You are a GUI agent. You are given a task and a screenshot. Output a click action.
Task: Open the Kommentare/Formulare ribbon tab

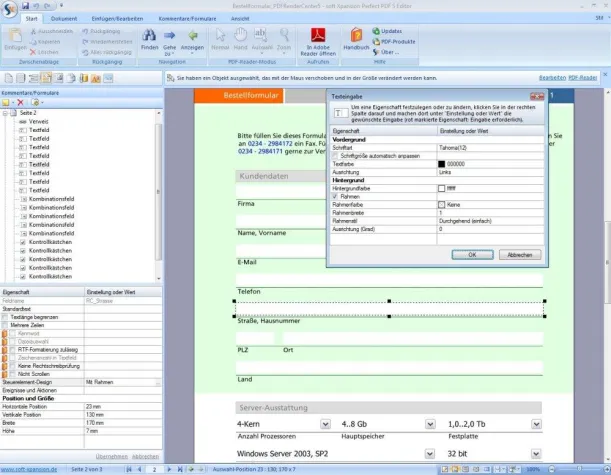187,19
